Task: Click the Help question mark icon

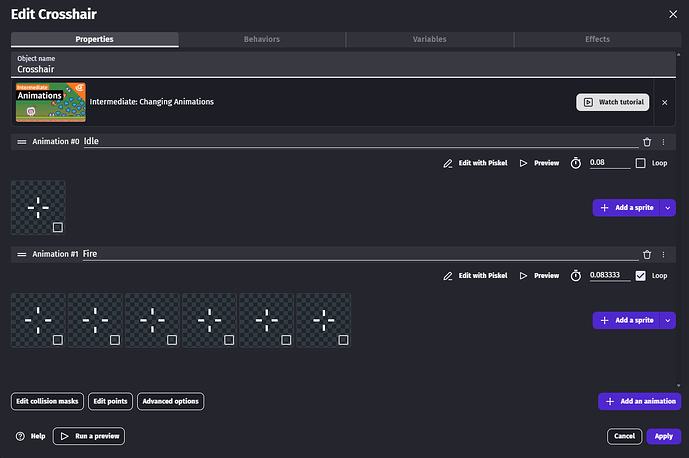Action: pyautogui.click(x=20, y=436)
